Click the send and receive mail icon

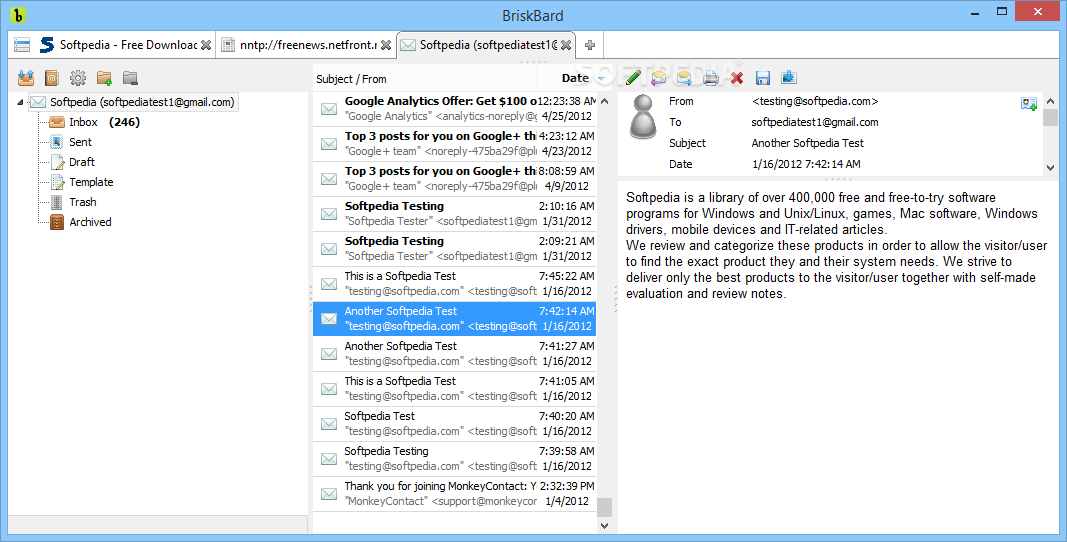tap(26, 78)
